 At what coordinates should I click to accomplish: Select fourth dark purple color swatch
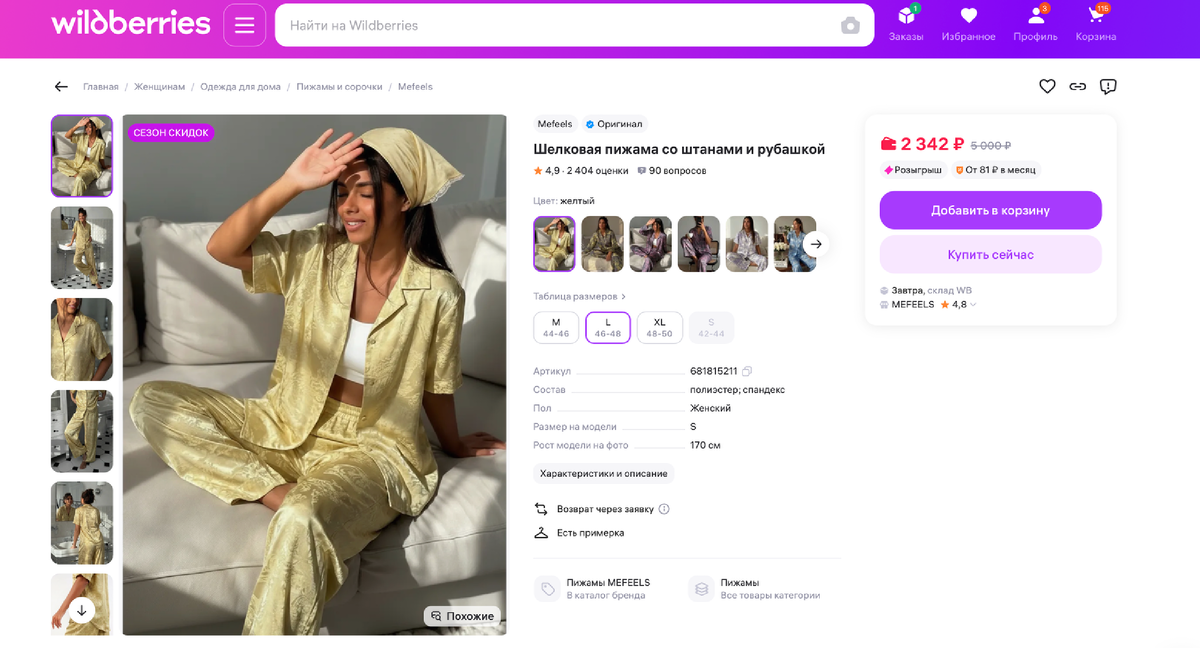(698, 244)
